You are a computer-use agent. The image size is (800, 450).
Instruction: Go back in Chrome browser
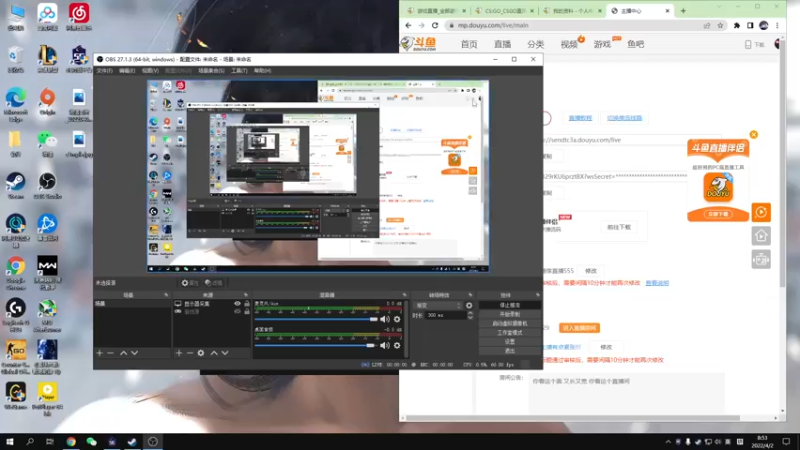pyautogui.click(x=408, y=25)
